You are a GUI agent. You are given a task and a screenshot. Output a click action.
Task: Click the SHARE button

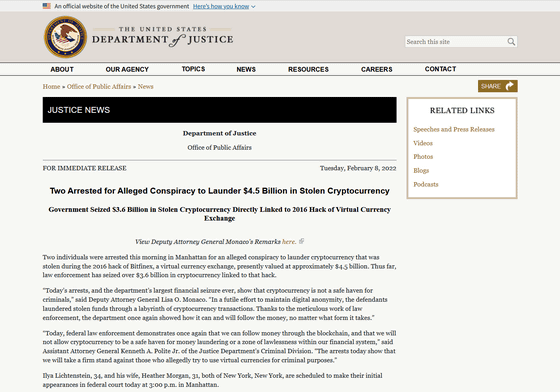[498, 86]
